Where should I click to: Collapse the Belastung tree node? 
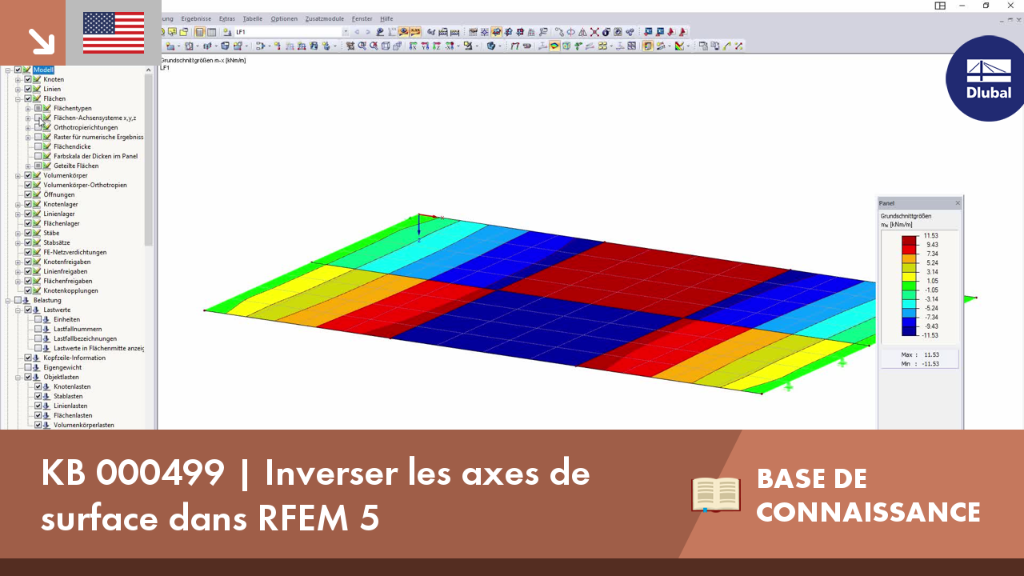tap(8, 300)
